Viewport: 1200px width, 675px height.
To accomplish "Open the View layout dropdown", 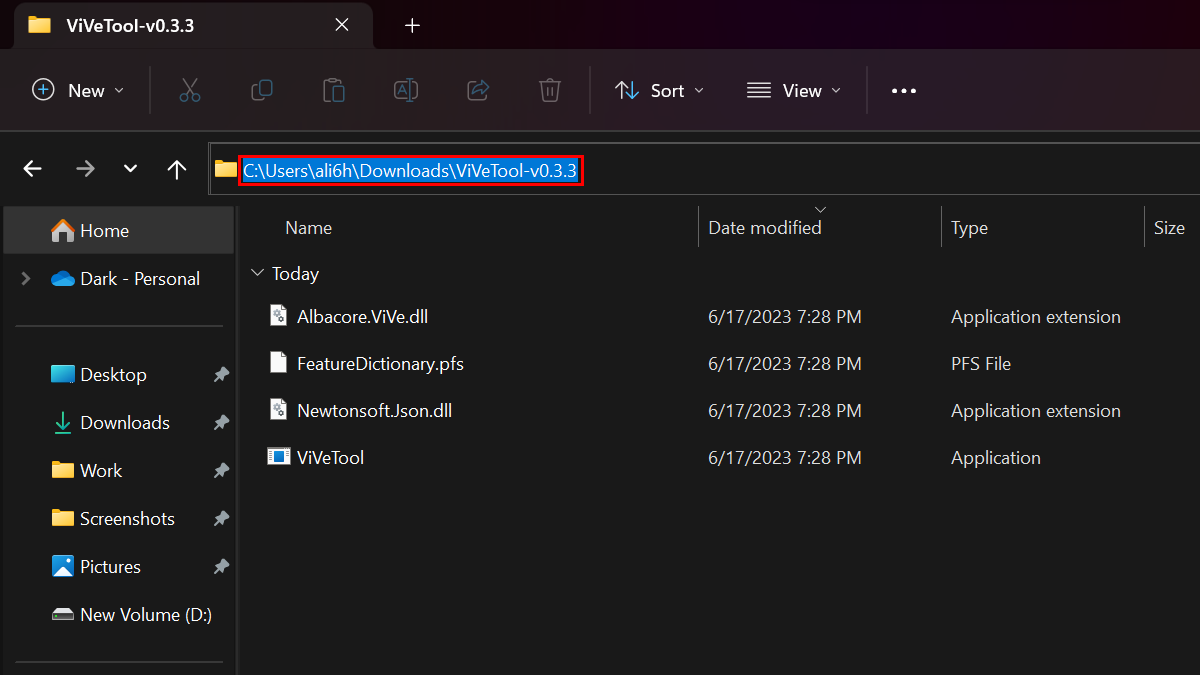I will click(x=794, y=90).
